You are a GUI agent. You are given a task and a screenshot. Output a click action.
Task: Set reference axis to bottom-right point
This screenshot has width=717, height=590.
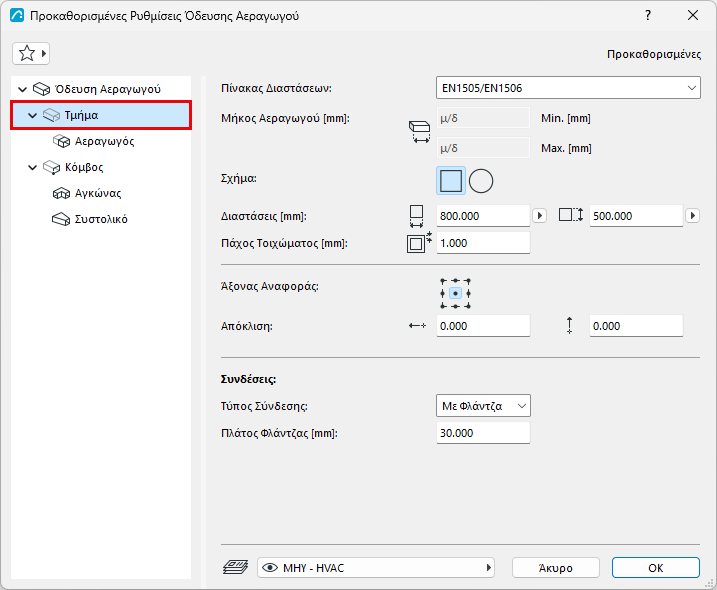point(468,306)
